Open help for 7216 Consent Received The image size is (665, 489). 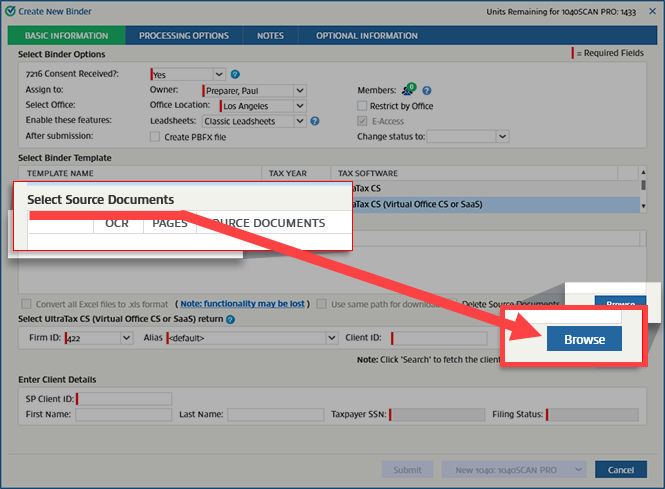click(x=235, y=74)
